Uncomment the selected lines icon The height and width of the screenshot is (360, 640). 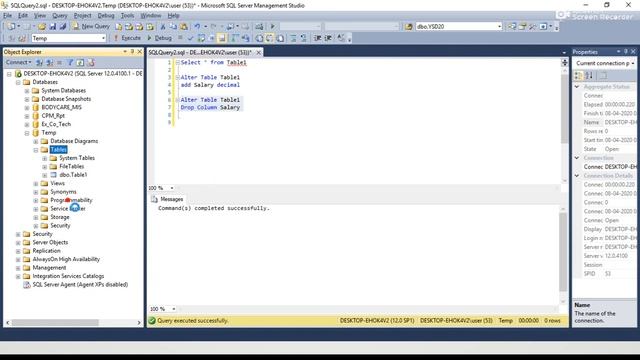point(303,38)
